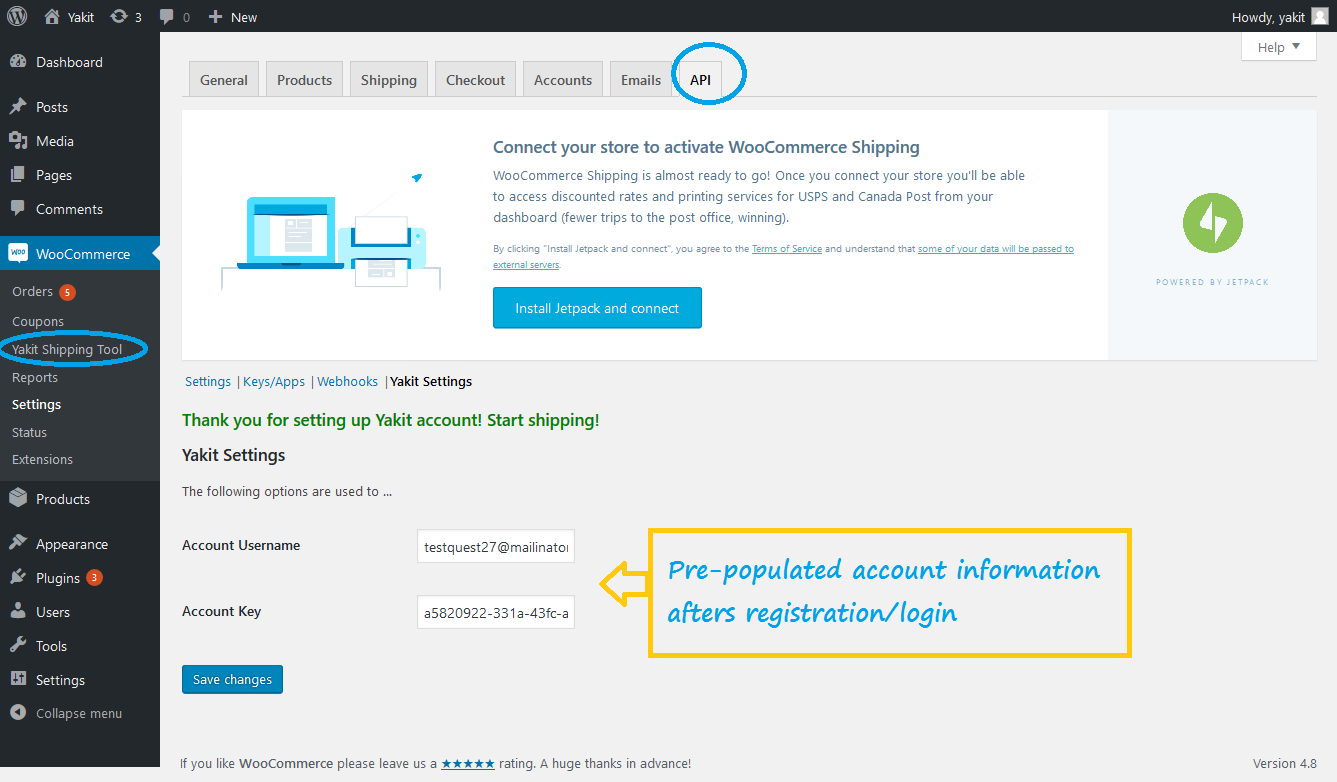
Task: Click the Yakit Settings heading
Action: point(233,455)
